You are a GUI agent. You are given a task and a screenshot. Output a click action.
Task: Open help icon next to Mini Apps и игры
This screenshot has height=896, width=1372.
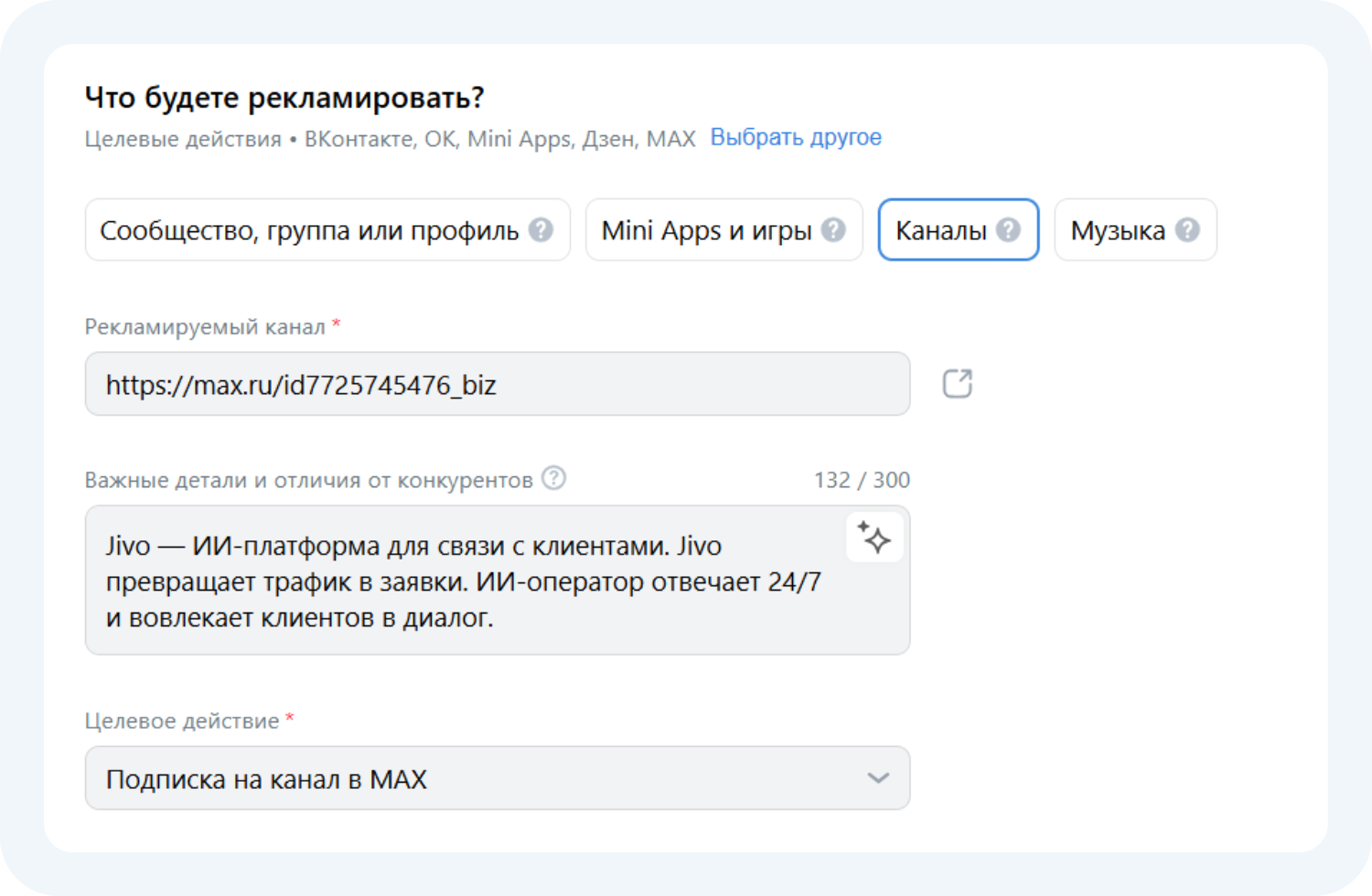coord(833,229)
